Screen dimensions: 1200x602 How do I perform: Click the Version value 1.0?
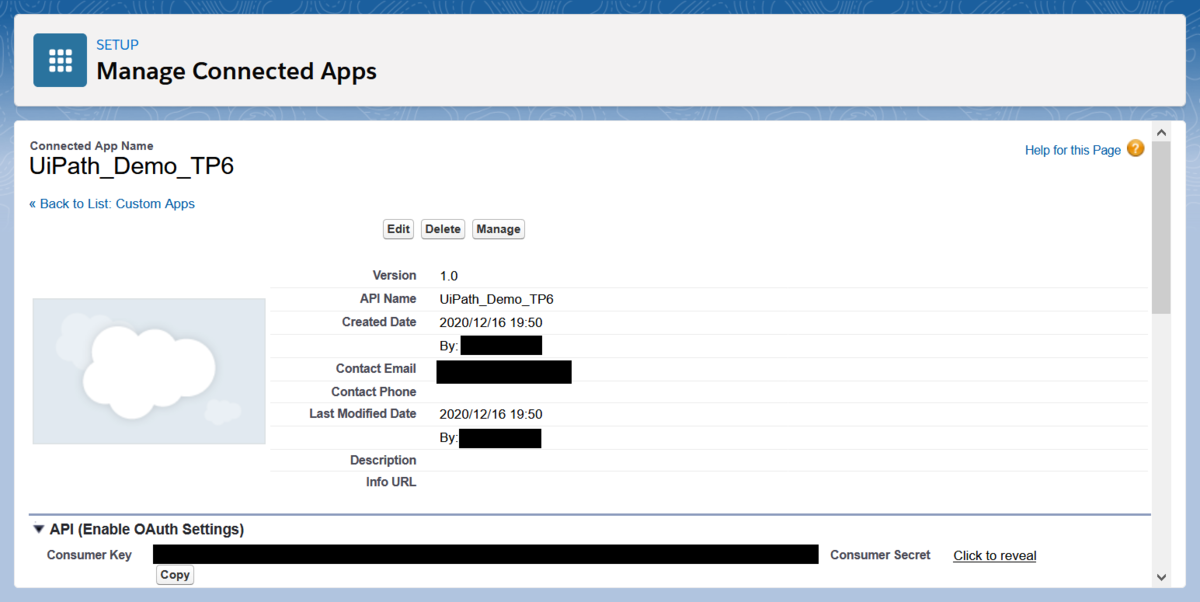pyautogui.click(x=449, y=275)
